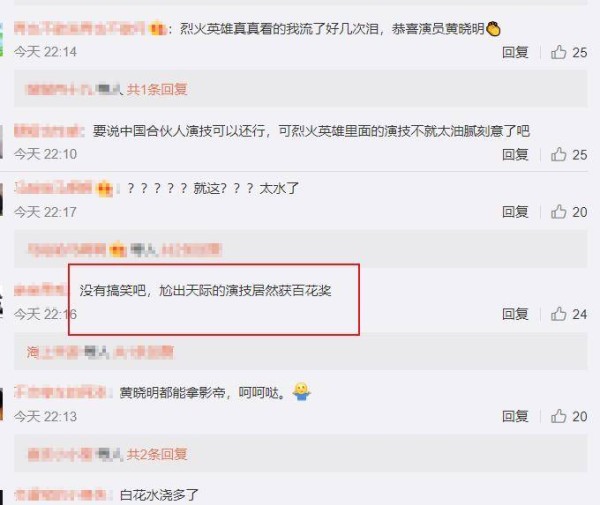Image resolution: width=600 pixels, height=505 pixels.
Task: Expand blurred replies under the 太水了 comment
Action: [191, 250]
